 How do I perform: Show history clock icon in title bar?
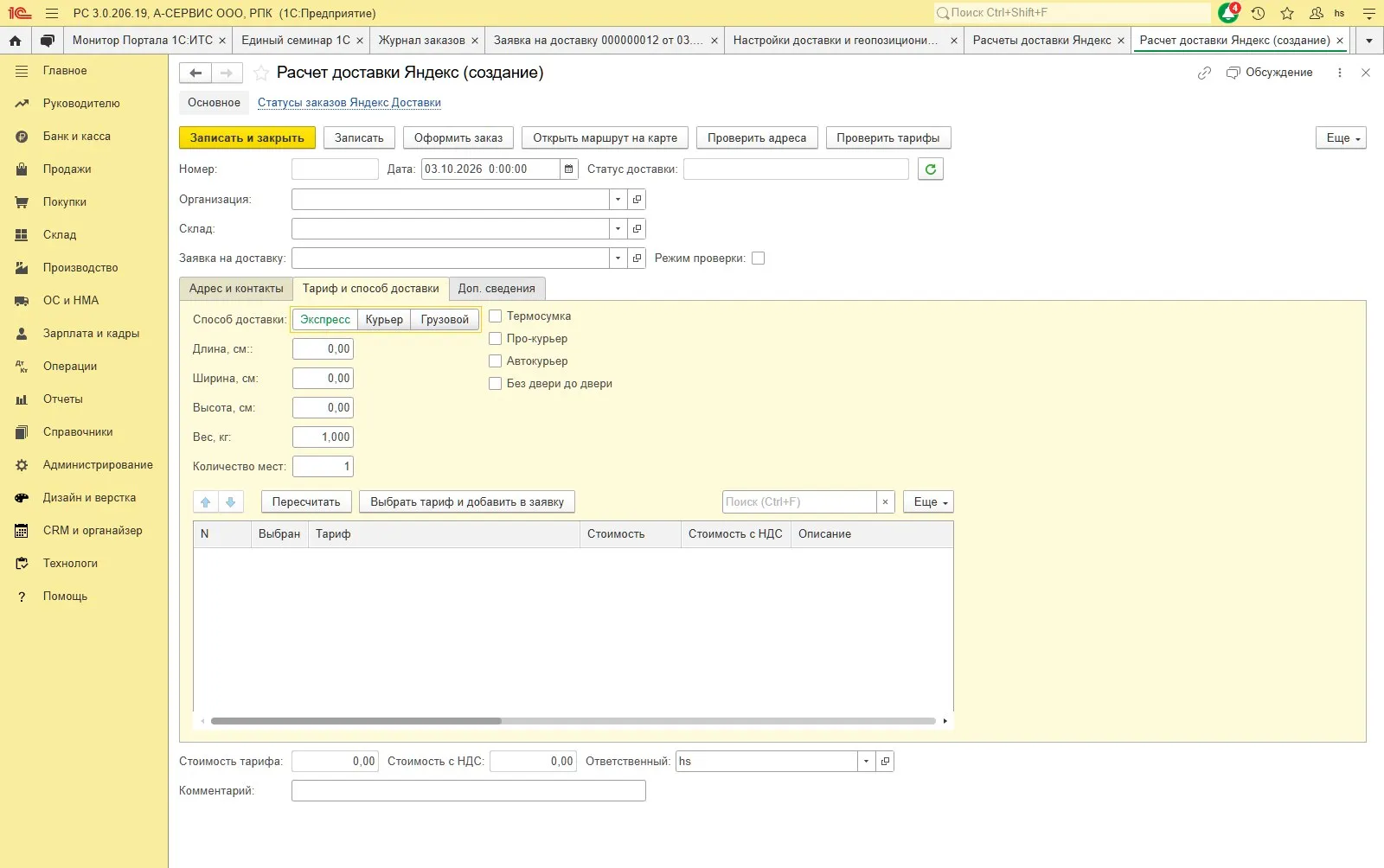tap(1258, 13)
